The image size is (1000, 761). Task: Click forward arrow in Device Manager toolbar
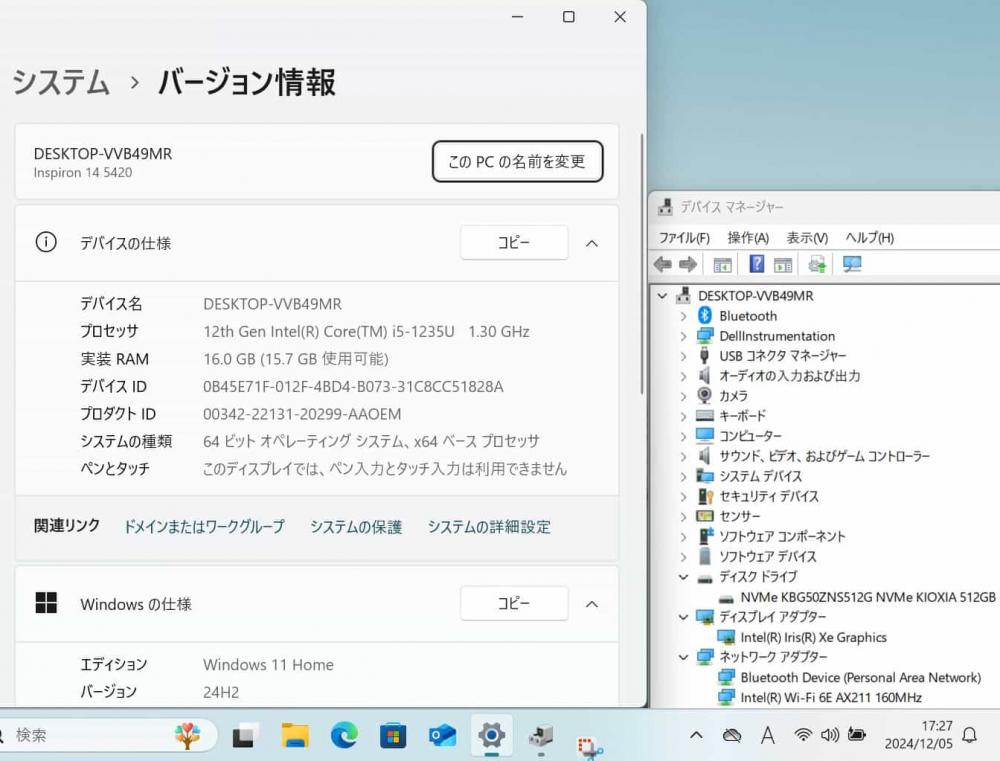click(x=688, y=264)
